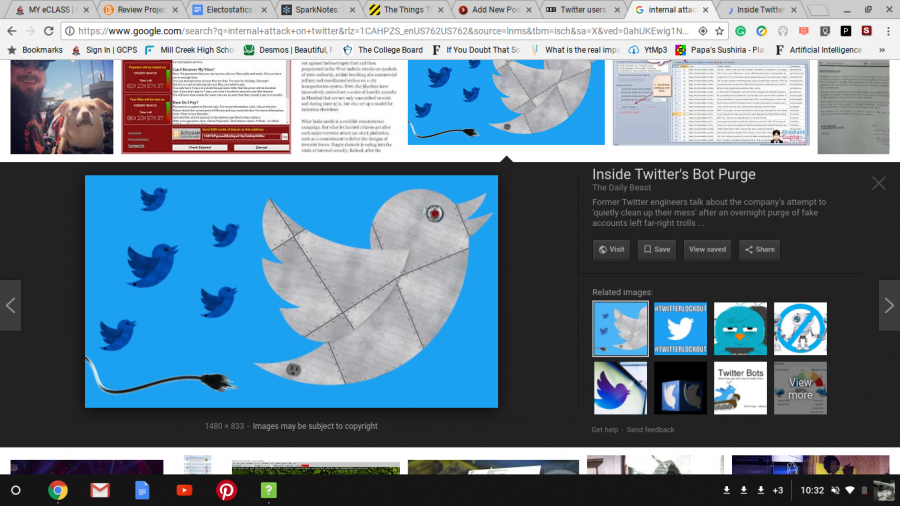Switch to the Inside Twitter tab
Screen dimensions: 900x506
[x=760, y=10]
